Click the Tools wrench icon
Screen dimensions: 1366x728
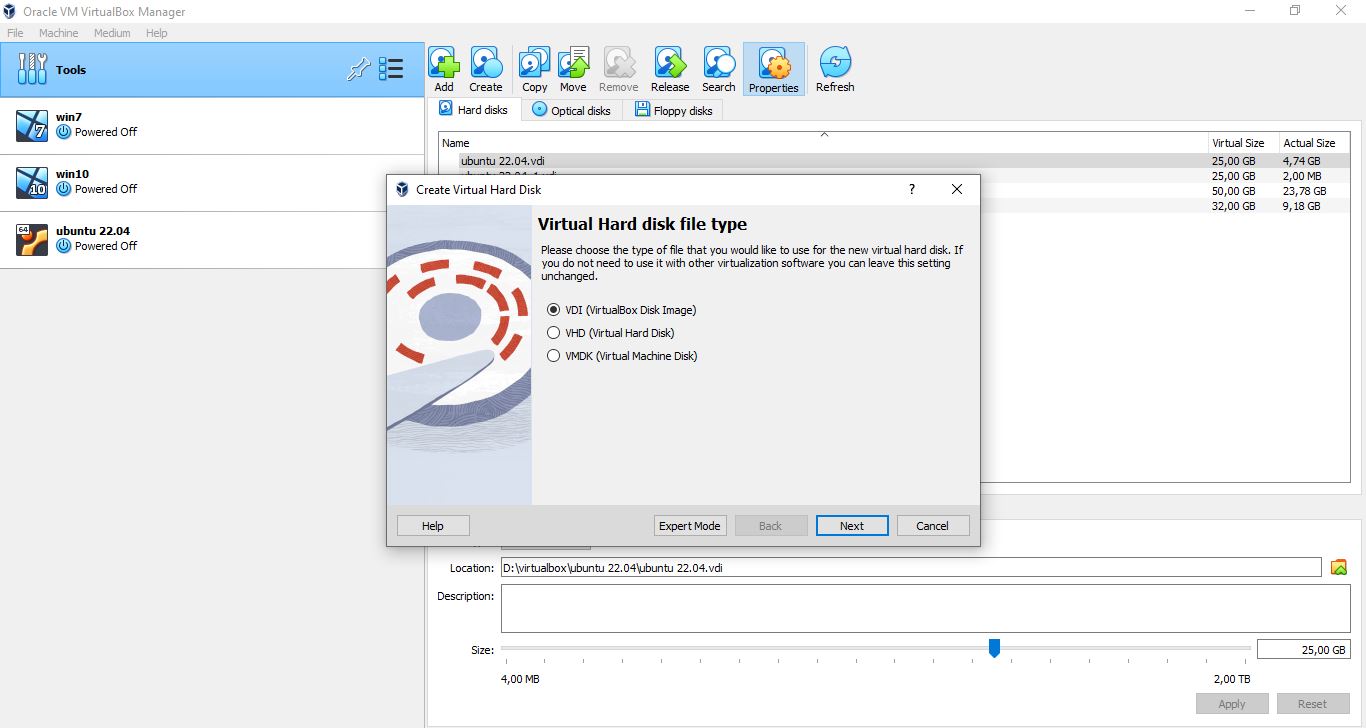(32, 69)
